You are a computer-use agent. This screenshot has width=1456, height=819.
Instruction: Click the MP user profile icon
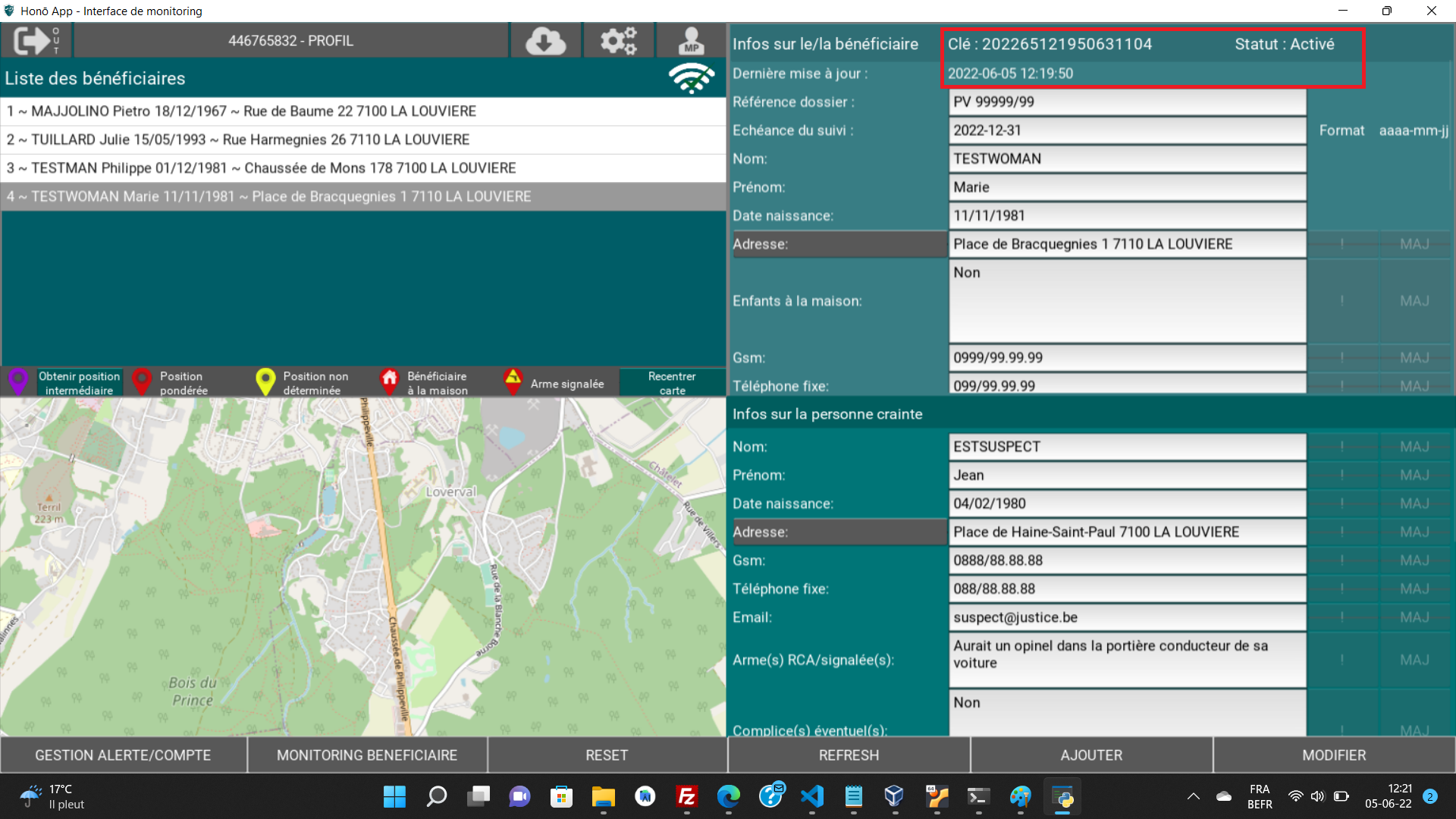click(691, 40)
